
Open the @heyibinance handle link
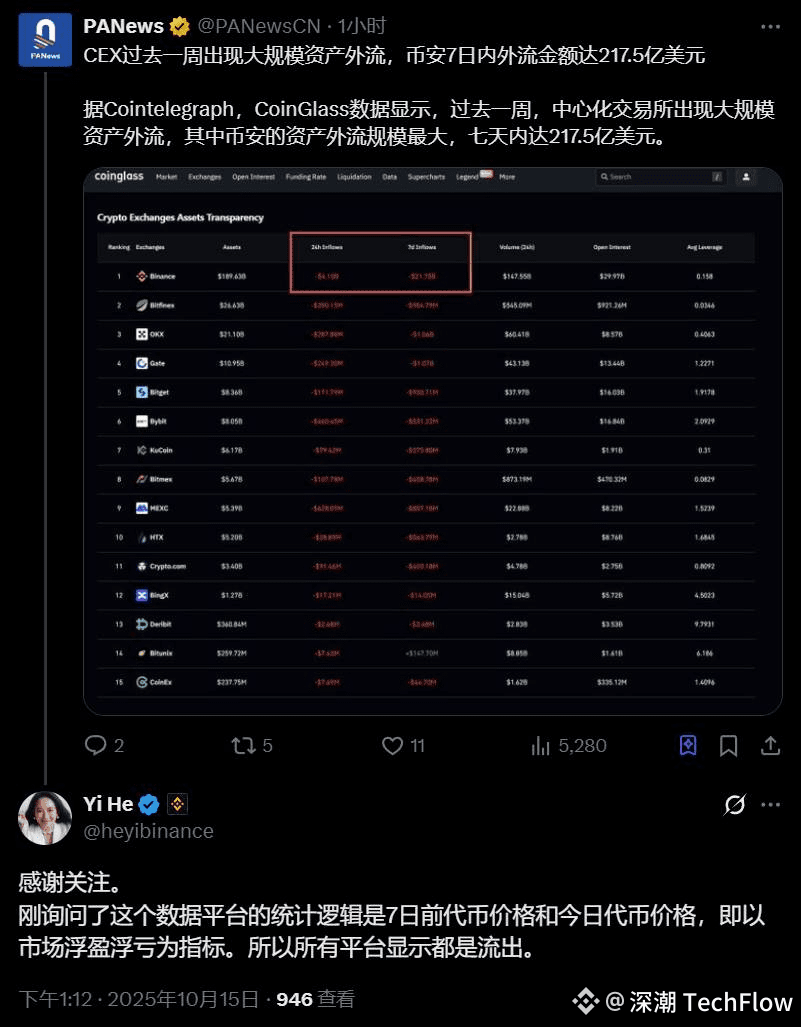click(x=149, y=831)
